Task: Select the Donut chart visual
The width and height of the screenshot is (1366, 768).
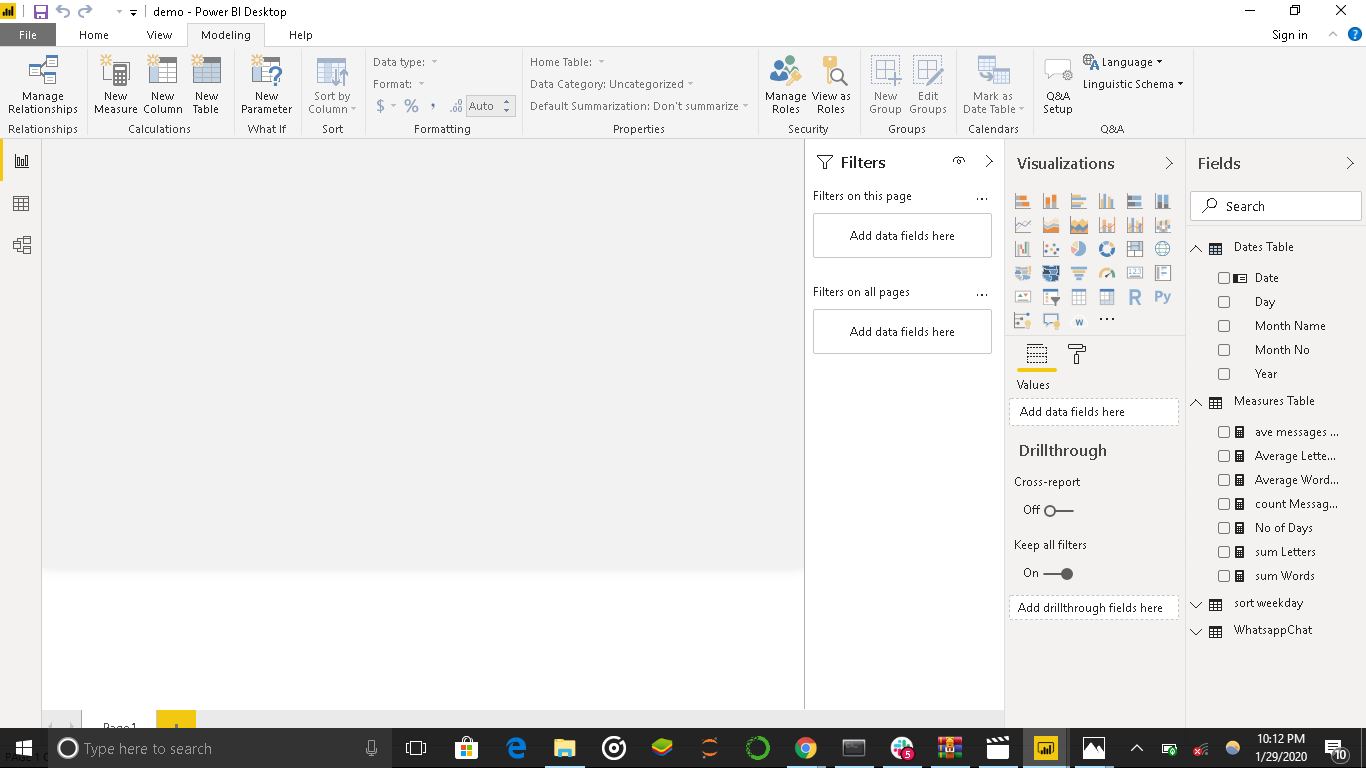Action: click(x=1106, y=249)
